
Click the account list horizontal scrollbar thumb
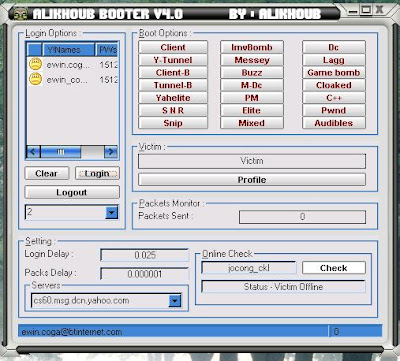tap(60, 152)
